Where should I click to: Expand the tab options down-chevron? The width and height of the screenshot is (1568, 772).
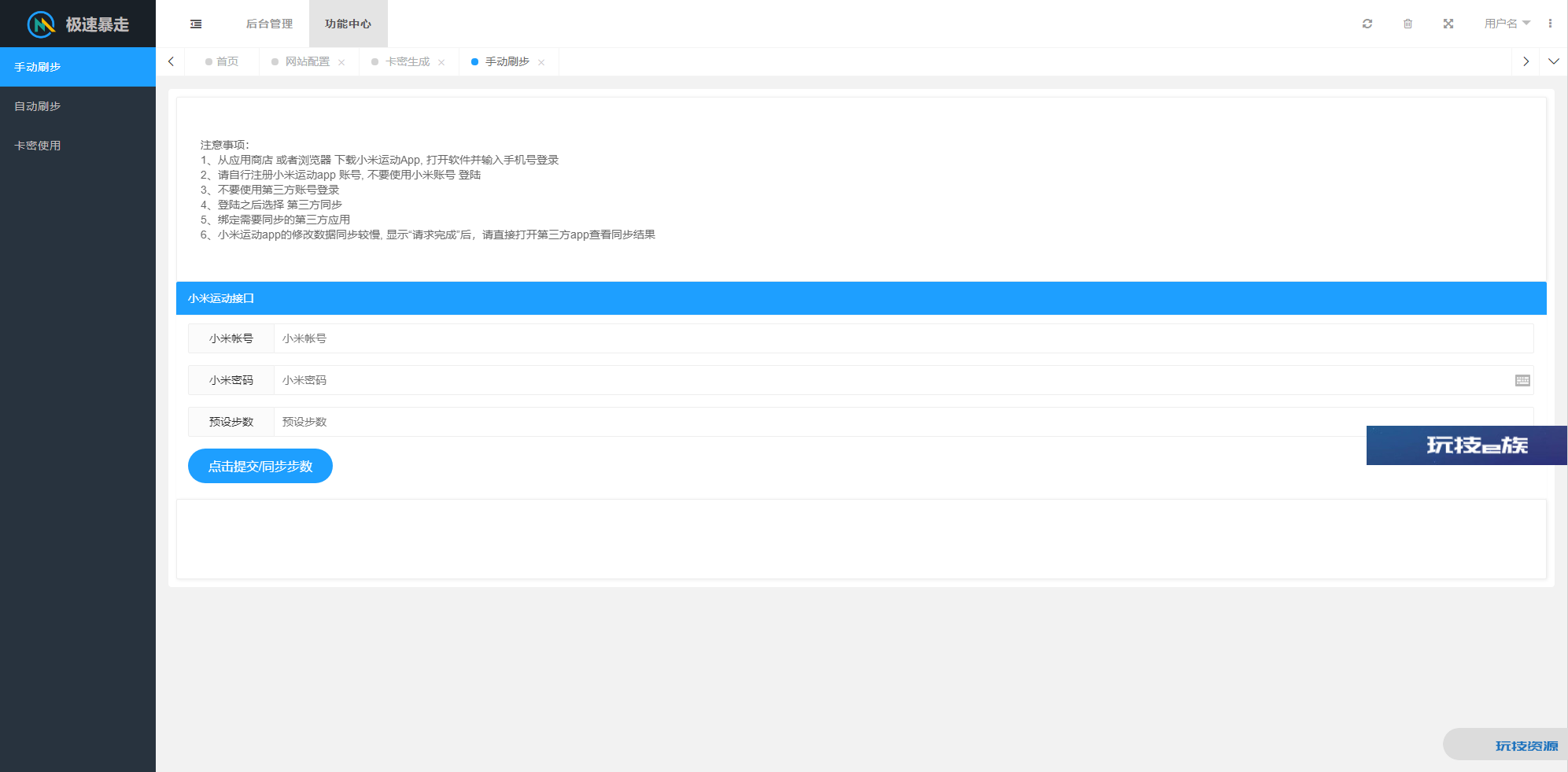pyautogui.click(x=1554, y=61)
